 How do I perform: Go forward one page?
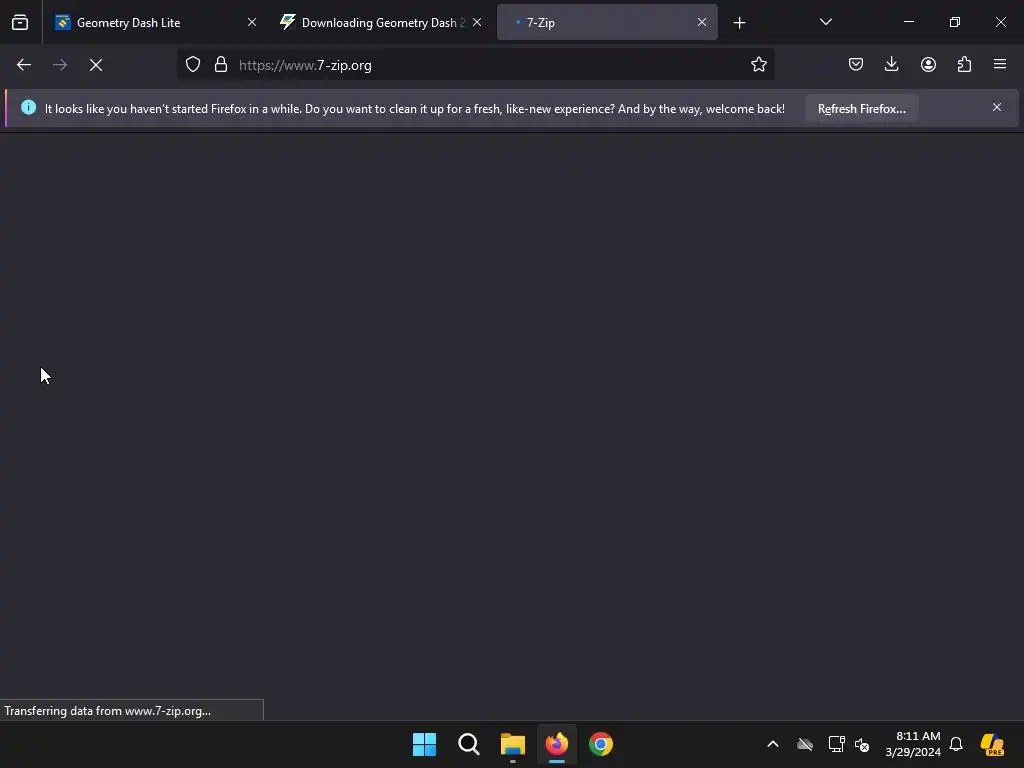pyautogui.click(x=60, y=65)
